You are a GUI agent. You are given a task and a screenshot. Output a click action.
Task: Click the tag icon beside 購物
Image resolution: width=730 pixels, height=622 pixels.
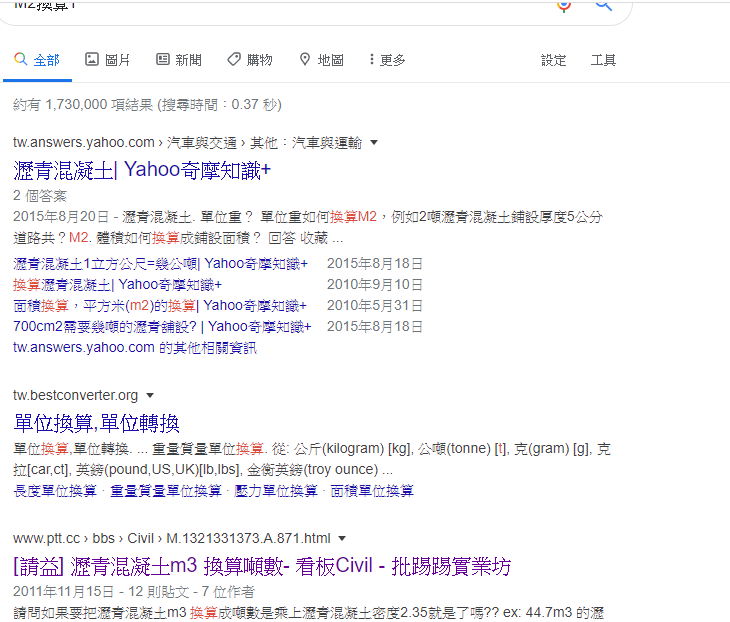tap(234, 59)
